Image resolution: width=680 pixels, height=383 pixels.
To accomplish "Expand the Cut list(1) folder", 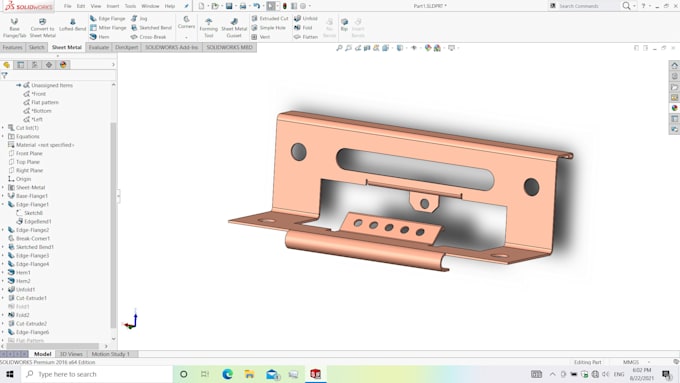I will tap(3, 128).
